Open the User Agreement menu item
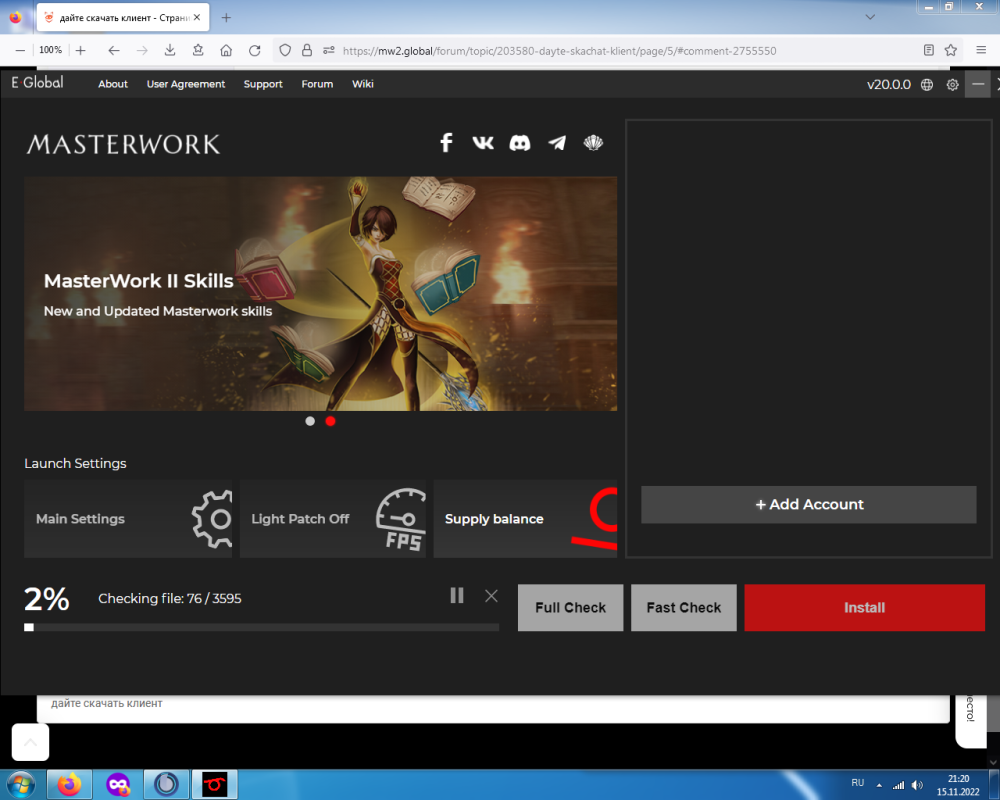This screenshot has width=1000, height=800. point(186,84)
